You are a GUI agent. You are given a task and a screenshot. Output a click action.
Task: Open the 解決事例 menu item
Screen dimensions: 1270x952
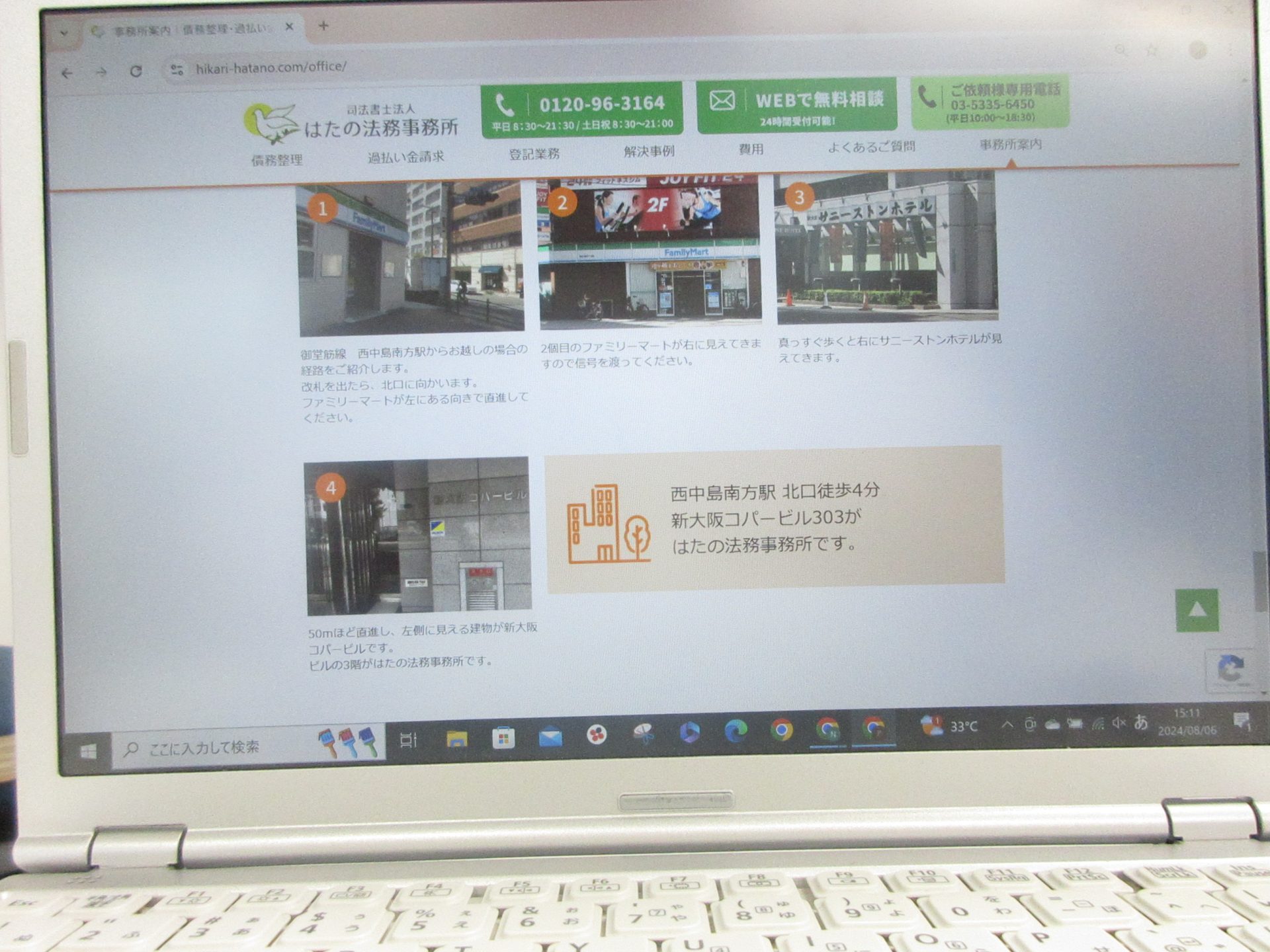[x=648, y=151]
